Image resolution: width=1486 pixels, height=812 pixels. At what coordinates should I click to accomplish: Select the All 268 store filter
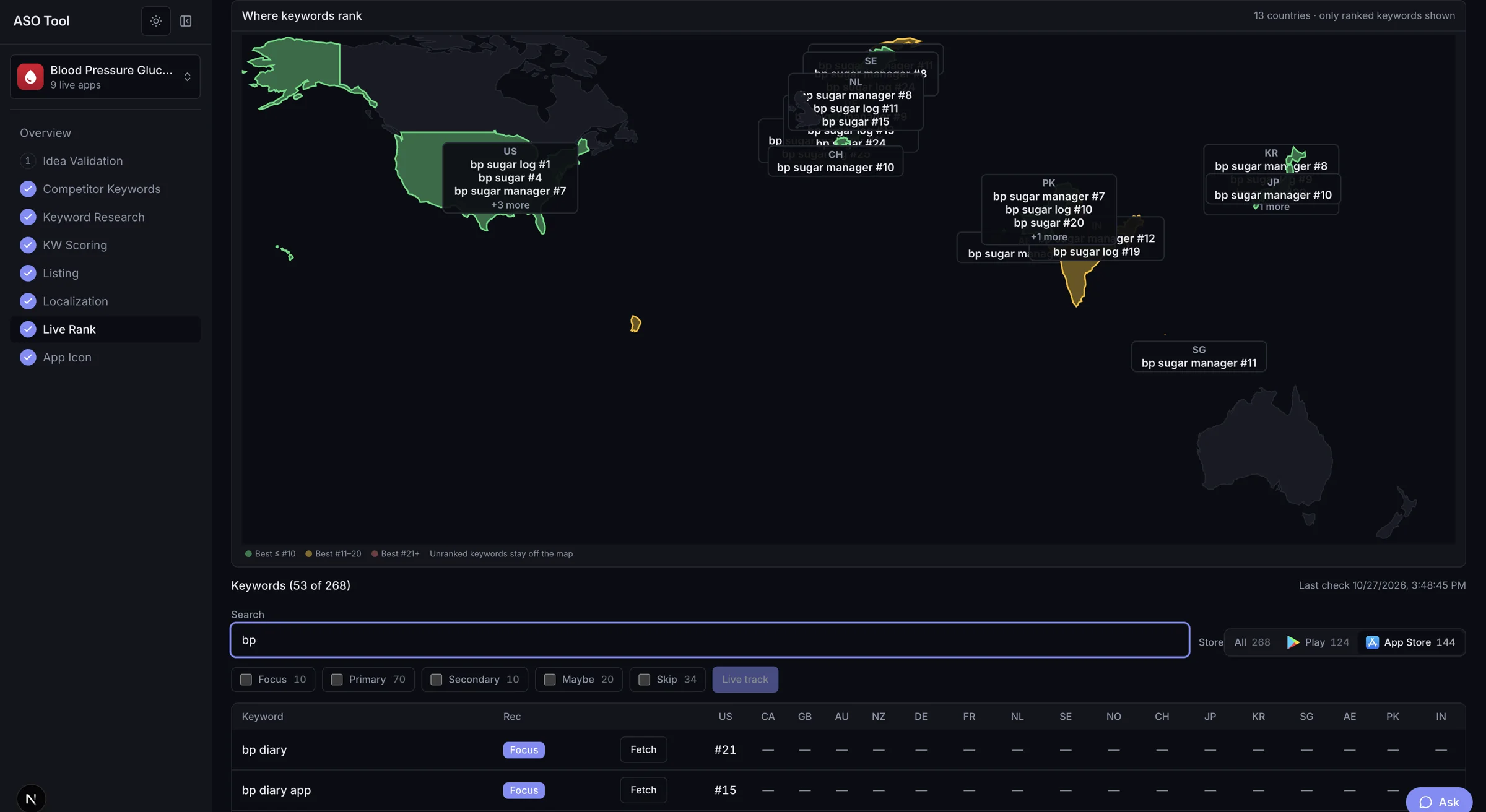click(1252, 642)
